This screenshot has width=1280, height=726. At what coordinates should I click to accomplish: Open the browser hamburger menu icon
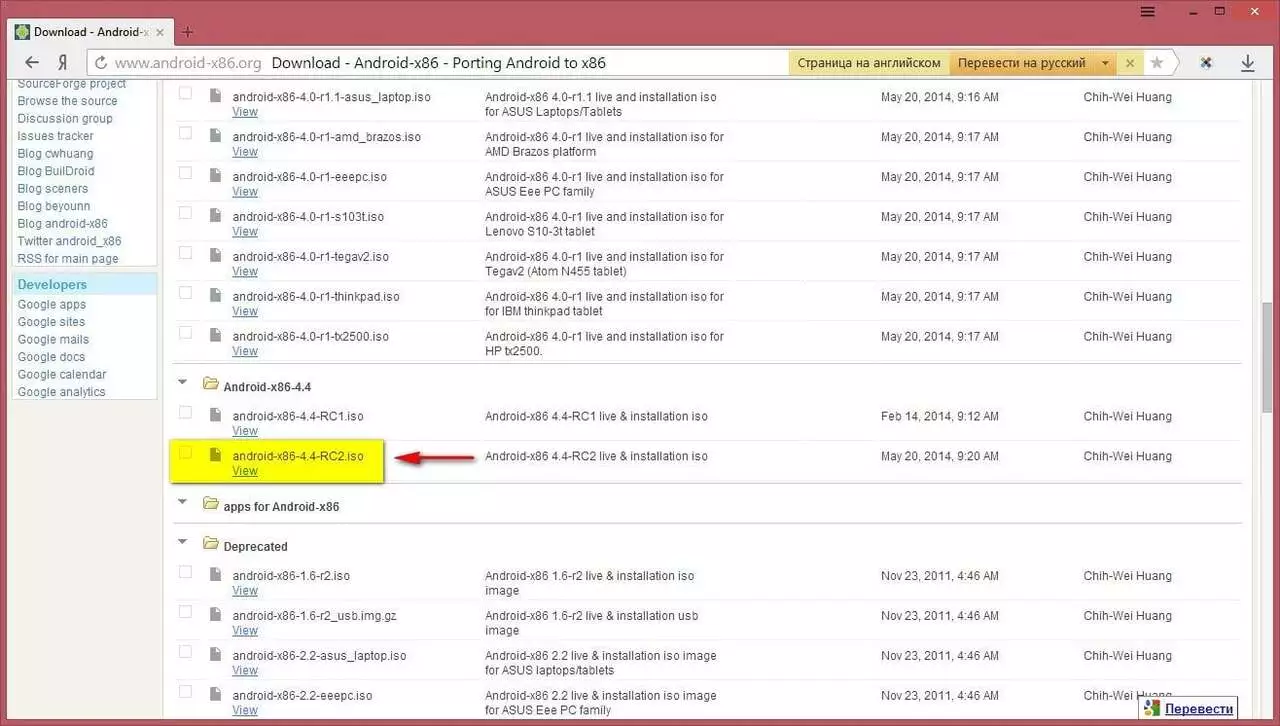[1148, 11]
